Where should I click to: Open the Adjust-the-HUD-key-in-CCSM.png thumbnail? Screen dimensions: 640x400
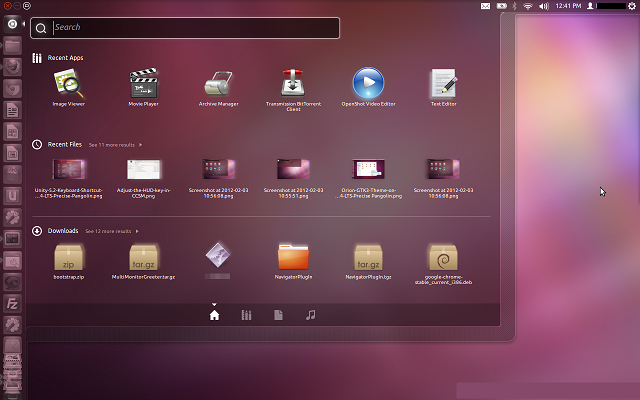point(144,169)
